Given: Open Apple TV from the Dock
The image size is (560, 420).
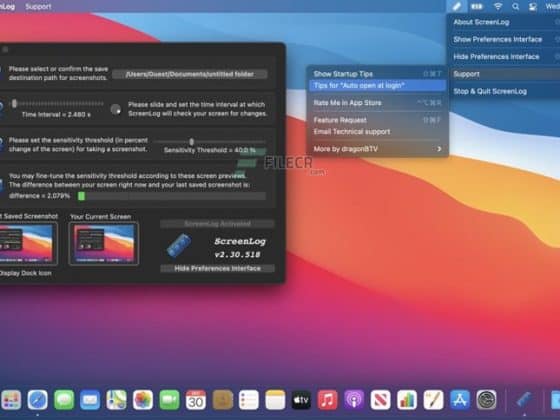Looking at the screenshot, I should point(301,400).
